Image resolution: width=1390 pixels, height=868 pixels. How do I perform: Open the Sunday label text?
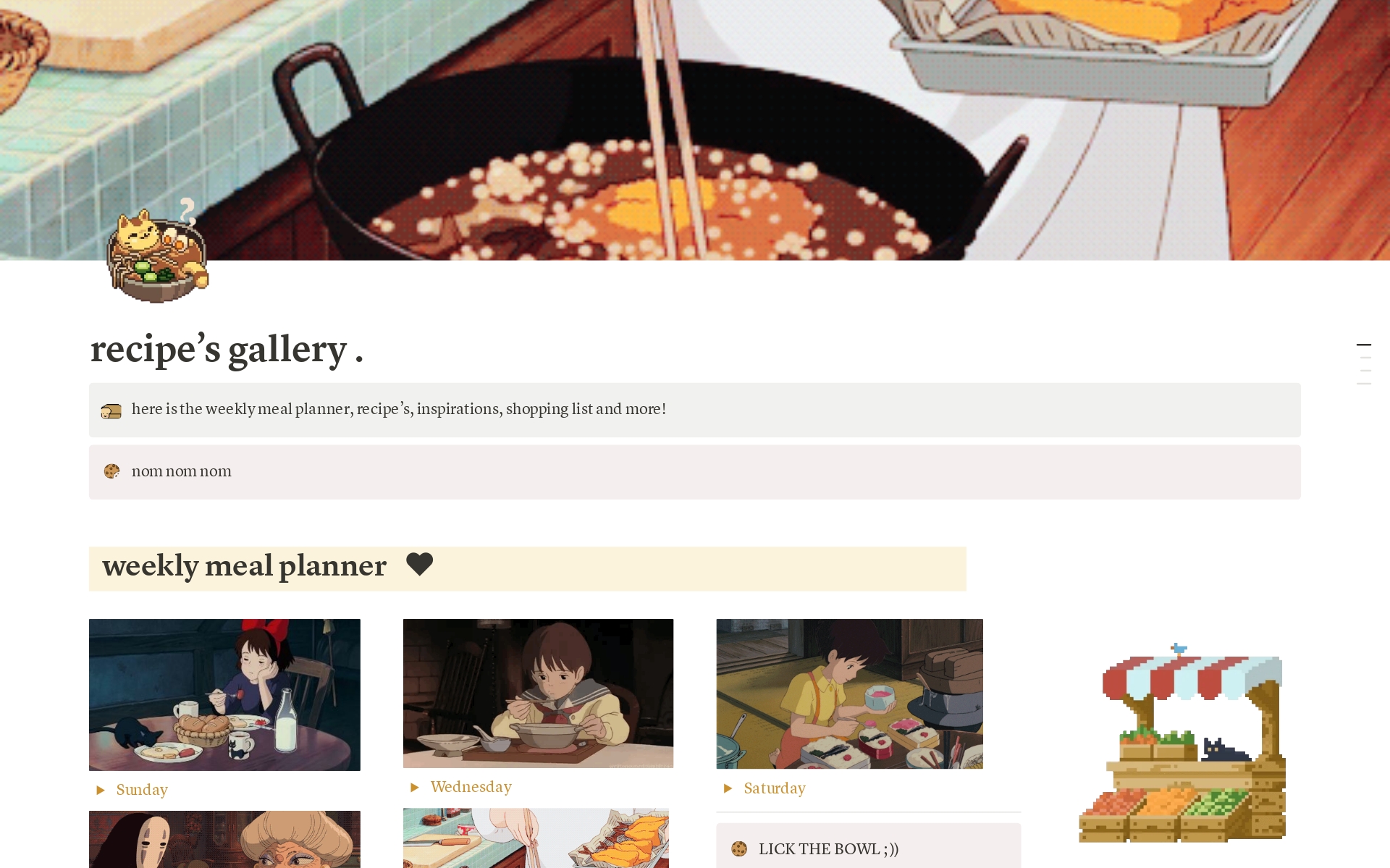[x=142, y=790]
